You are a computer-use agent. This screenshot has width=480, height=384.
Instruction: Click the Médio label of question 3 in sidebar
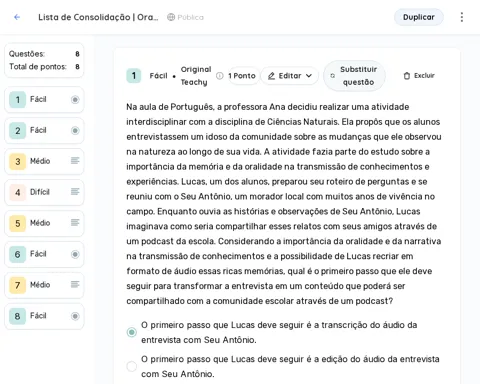40,161
